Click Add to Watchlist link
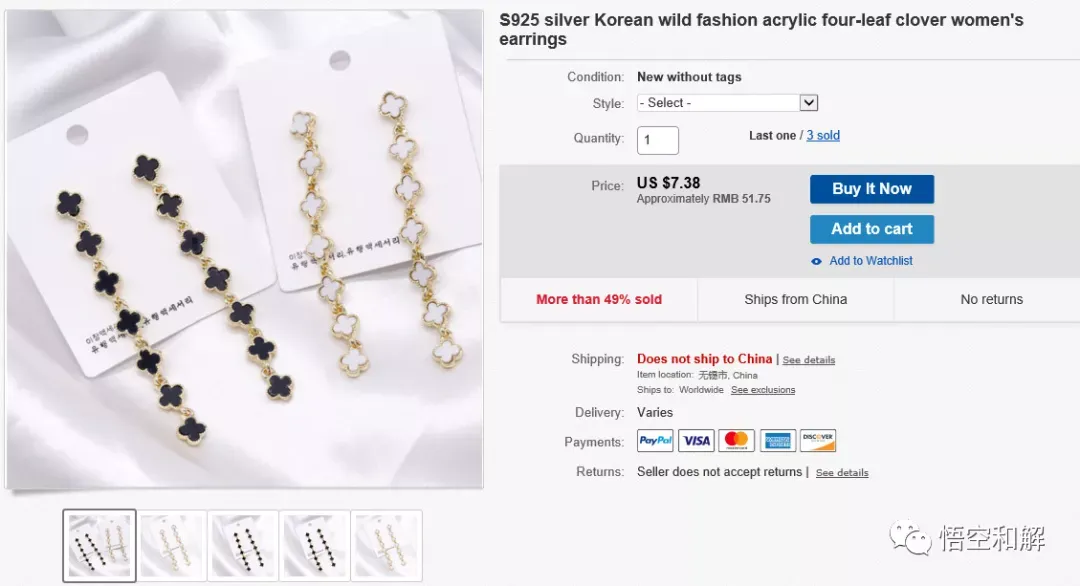 [871, 261]
